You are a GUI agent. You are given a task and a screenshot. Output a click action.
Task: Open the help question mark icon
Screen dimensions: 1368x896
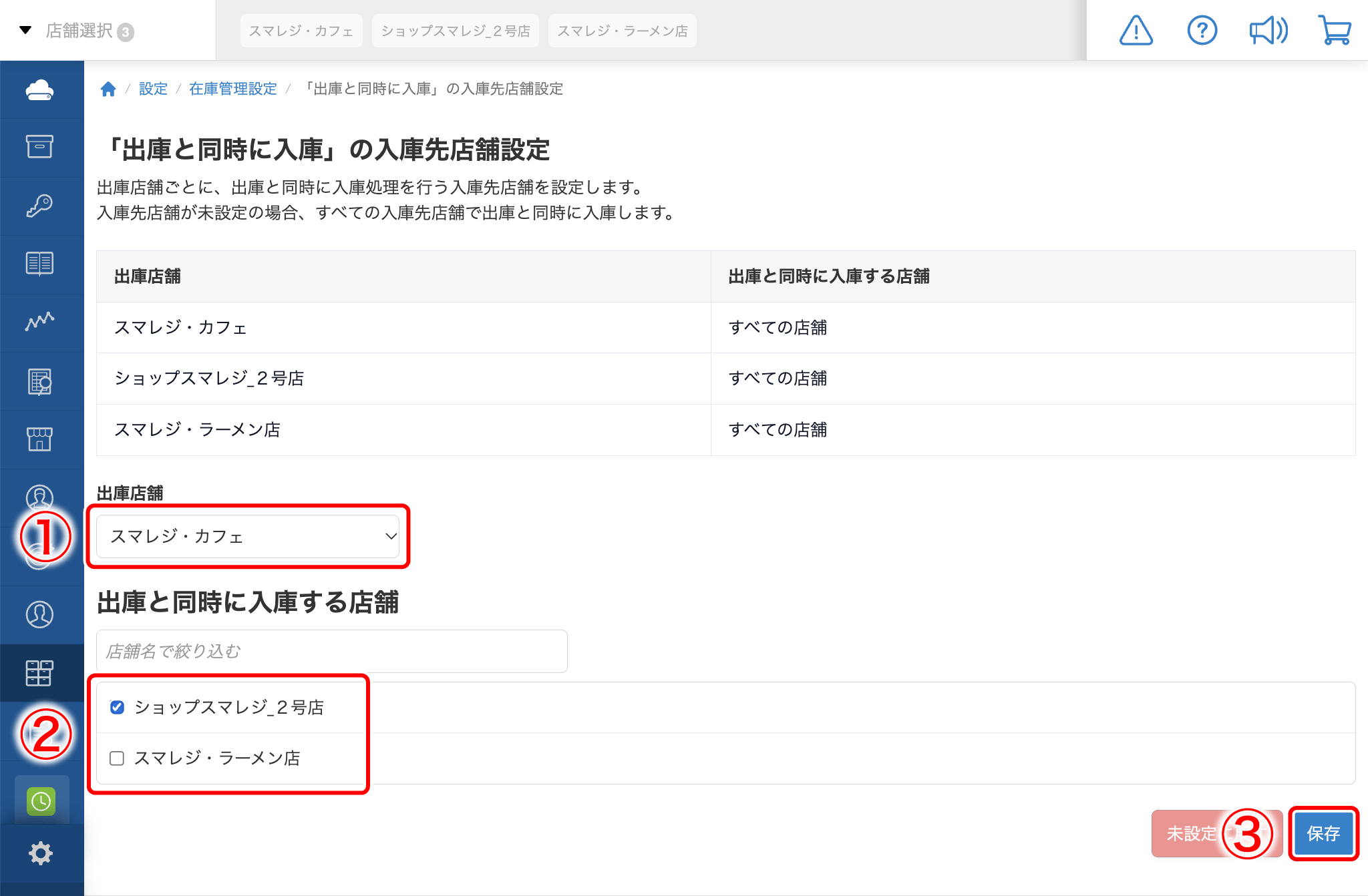(x=1202, y=31)
